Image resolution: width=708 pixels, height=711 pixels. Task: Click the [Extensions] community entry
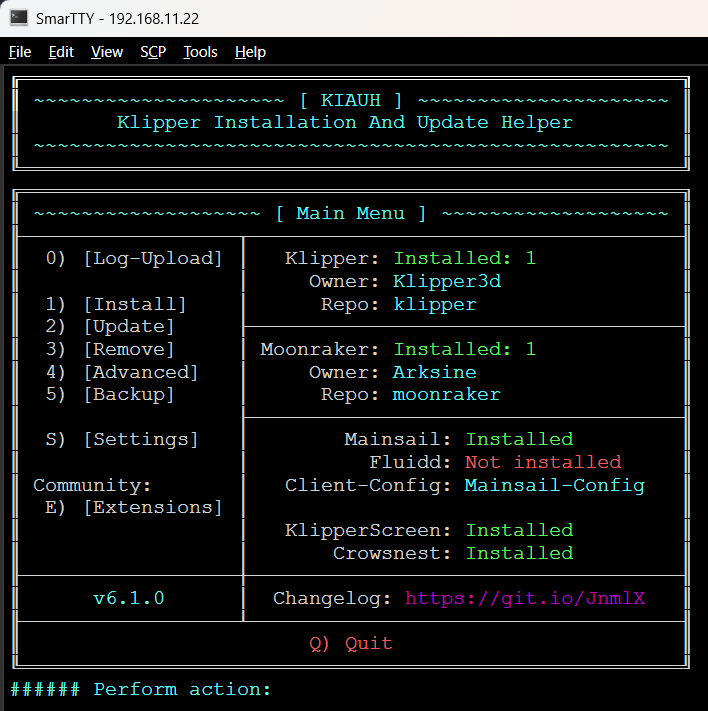[x=152, y=508]
